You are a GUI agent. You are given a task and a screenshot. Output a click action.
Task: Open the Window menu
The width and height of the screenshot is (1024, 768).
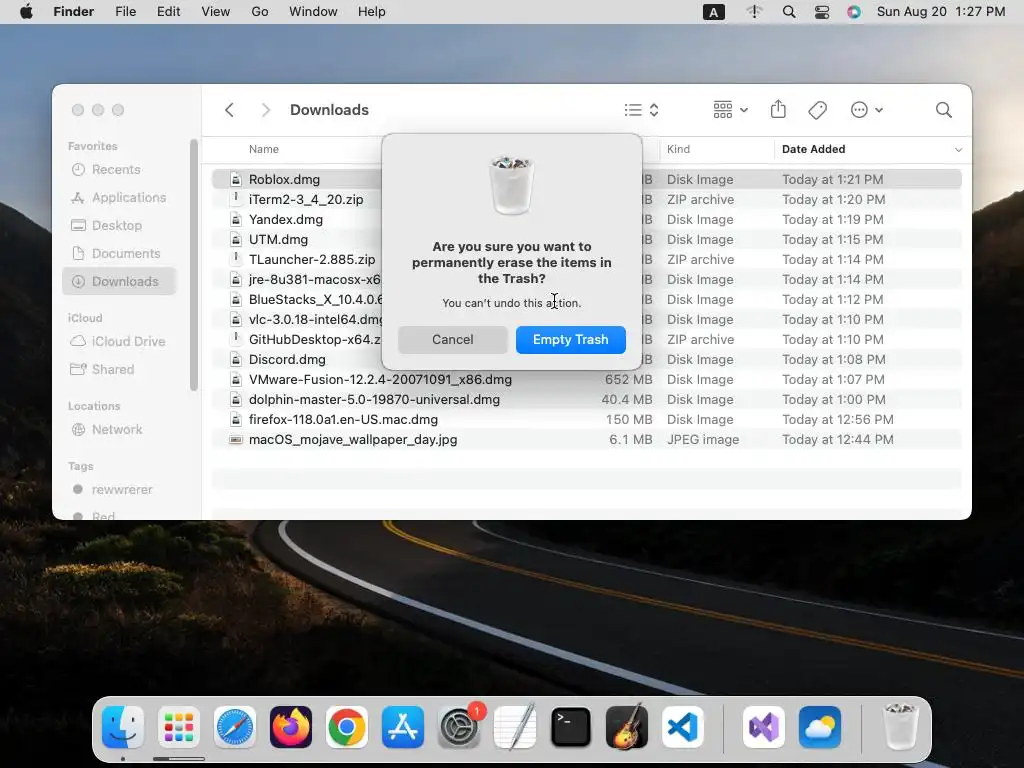pos(313,12)
